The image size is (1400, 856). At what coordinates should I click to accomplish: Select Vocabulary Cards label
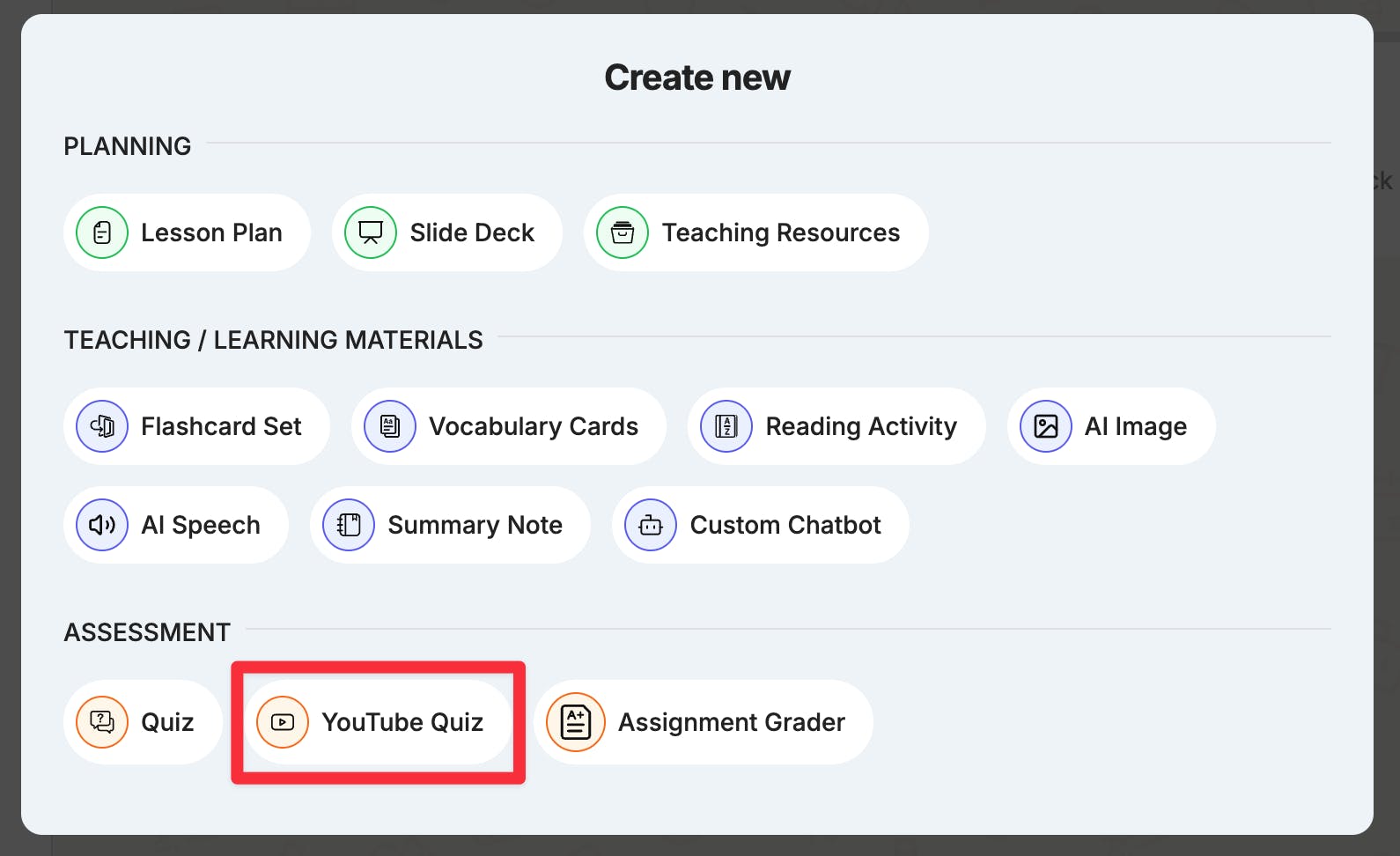534,426
